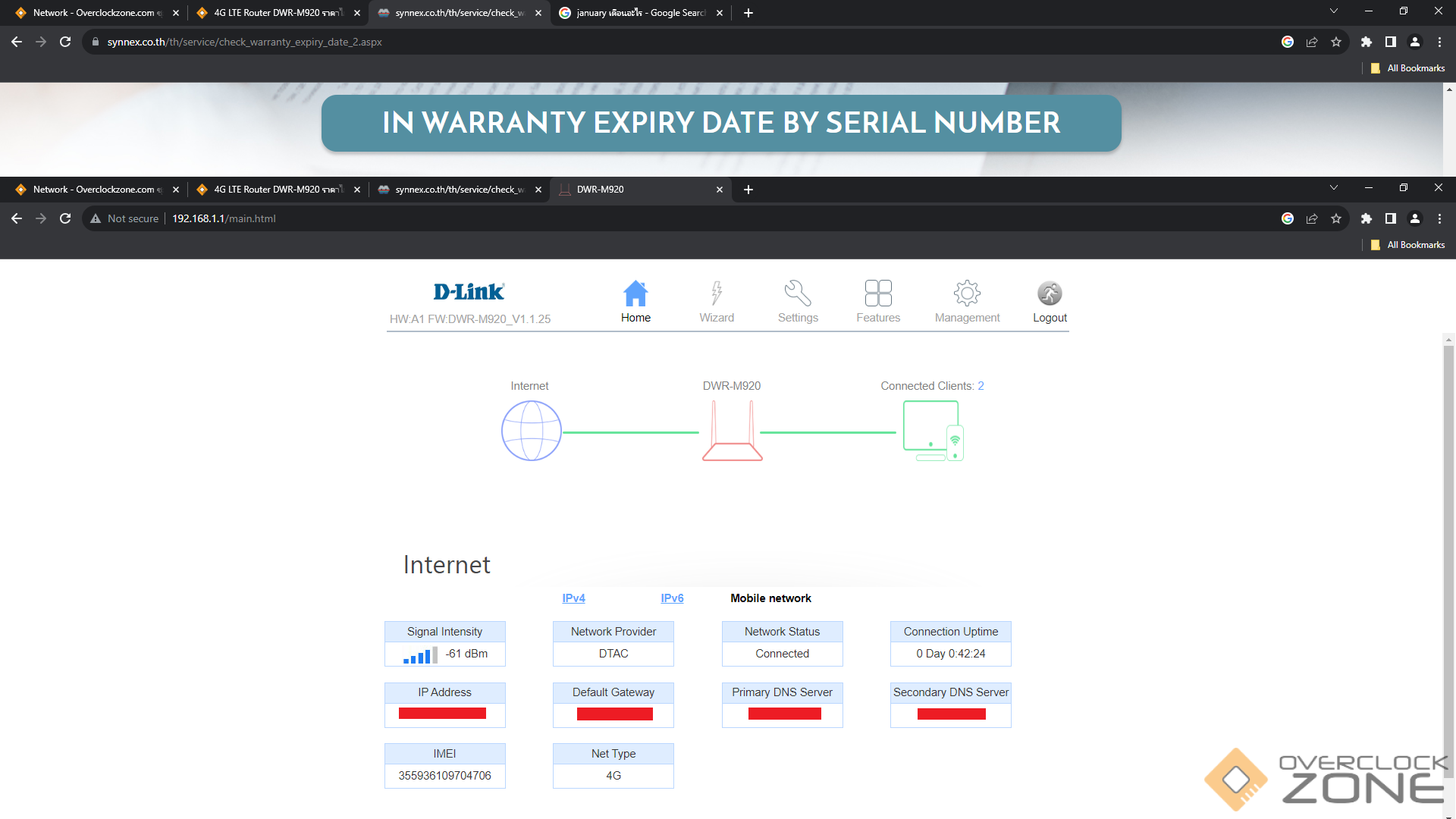This screenshot has width=1456, height=819.
Task: Bookmark the synnex page with the star icon
Action: pyautogui.click(x=1336, y=42)
